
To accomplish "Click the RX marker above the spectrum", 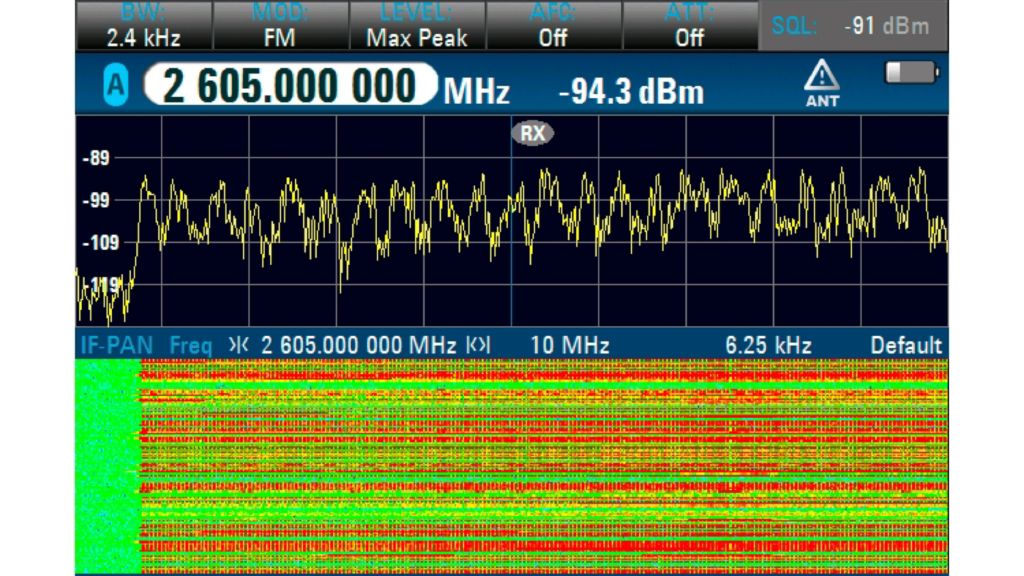I will point(533,132).
